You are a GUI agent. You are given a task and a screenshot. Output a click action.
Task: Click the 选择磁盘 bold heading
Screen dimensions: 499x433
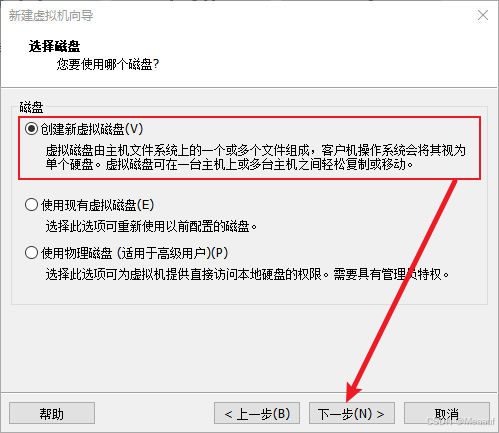coord(54,46)
